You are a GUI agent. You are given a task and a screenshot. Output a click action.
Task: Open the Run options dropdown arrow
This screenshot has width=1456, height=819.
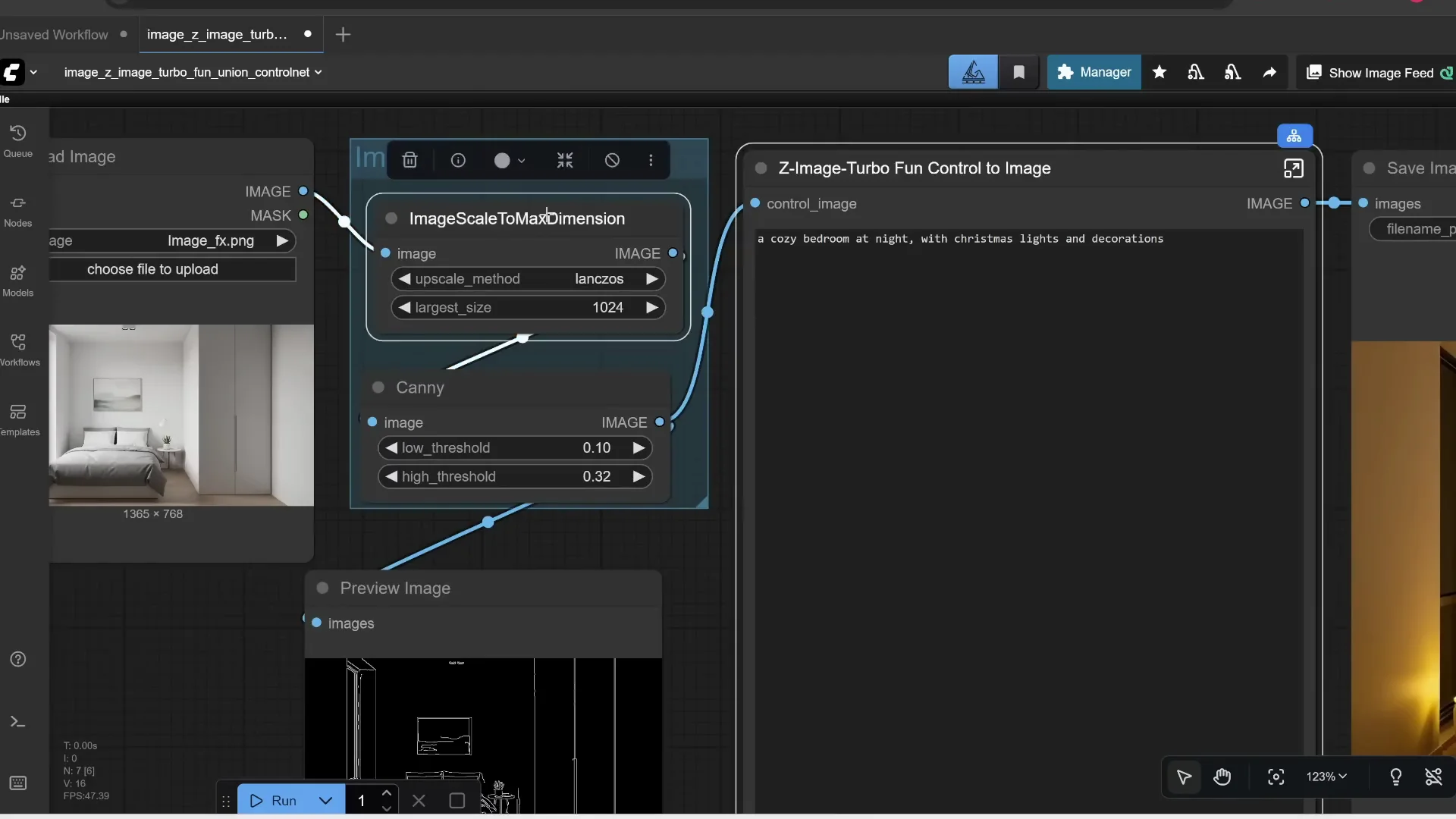(x=325, y=801)
